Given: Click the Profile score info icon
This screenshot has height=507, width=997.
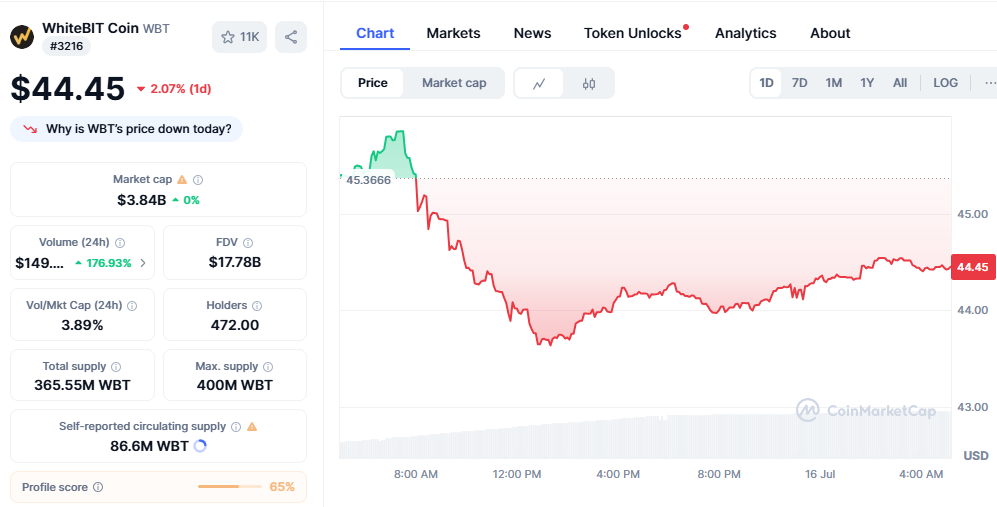Looking at the screenshot, I should [97, 487].
